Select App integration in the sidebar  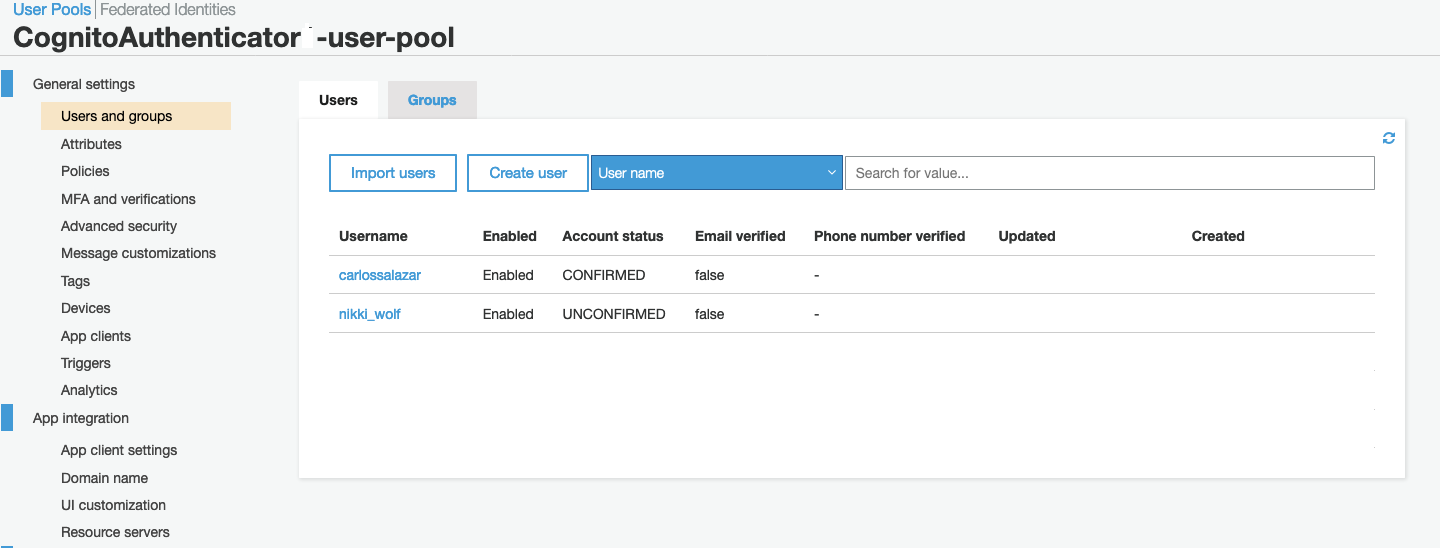[x=81, y=418]
